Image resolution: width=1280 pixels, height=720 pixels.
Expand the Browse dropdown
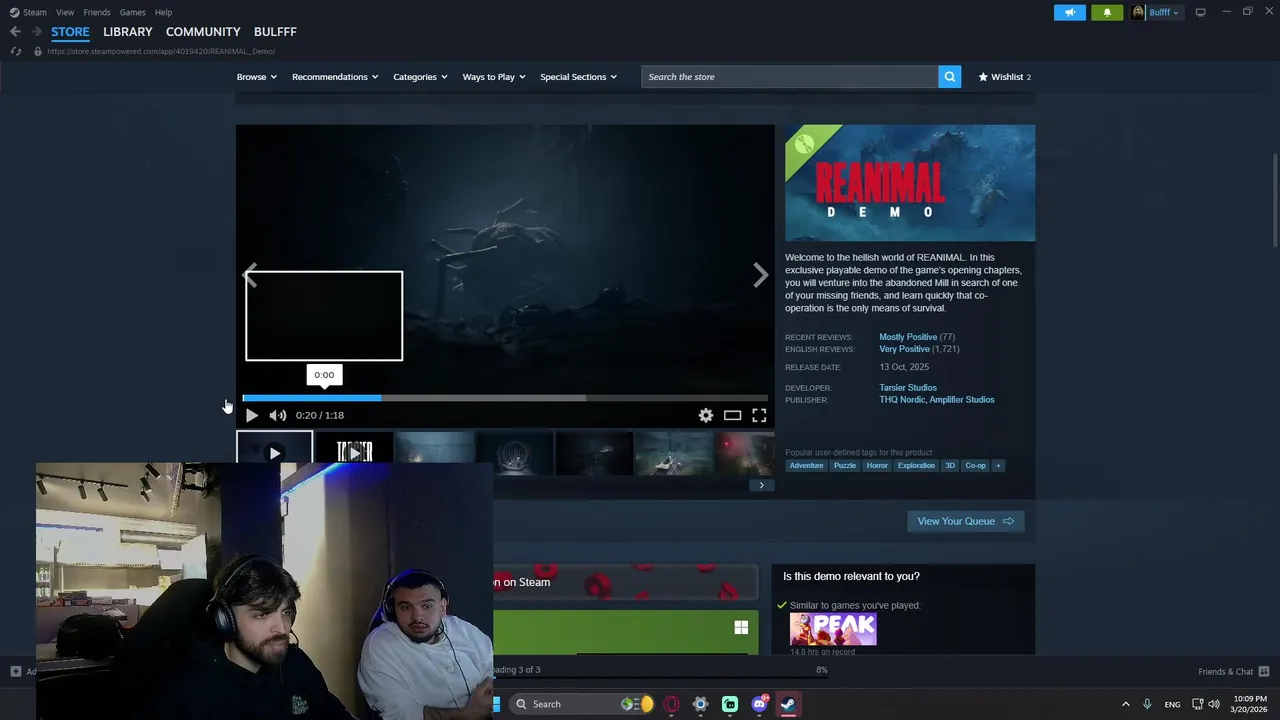pos(256,77)
